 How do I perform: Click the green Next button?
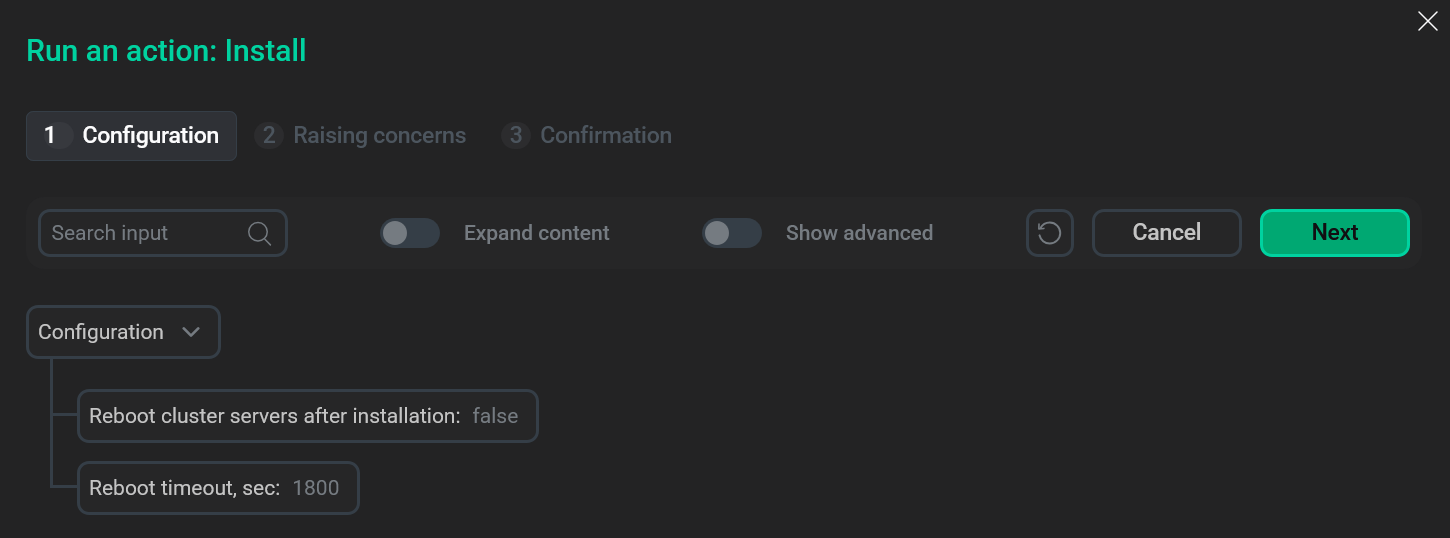coord(1334,233)
